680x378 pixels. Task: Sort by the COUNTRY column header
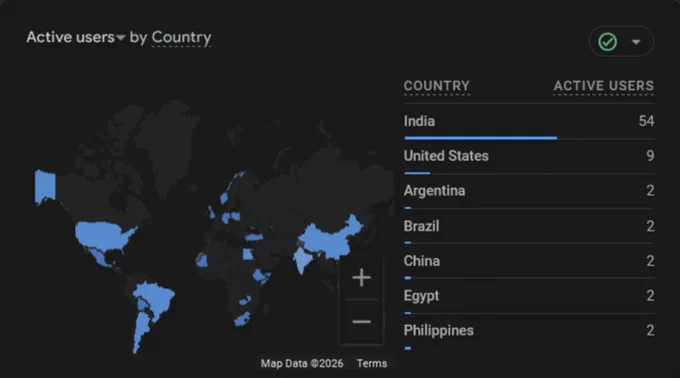(x=437, y=86)
